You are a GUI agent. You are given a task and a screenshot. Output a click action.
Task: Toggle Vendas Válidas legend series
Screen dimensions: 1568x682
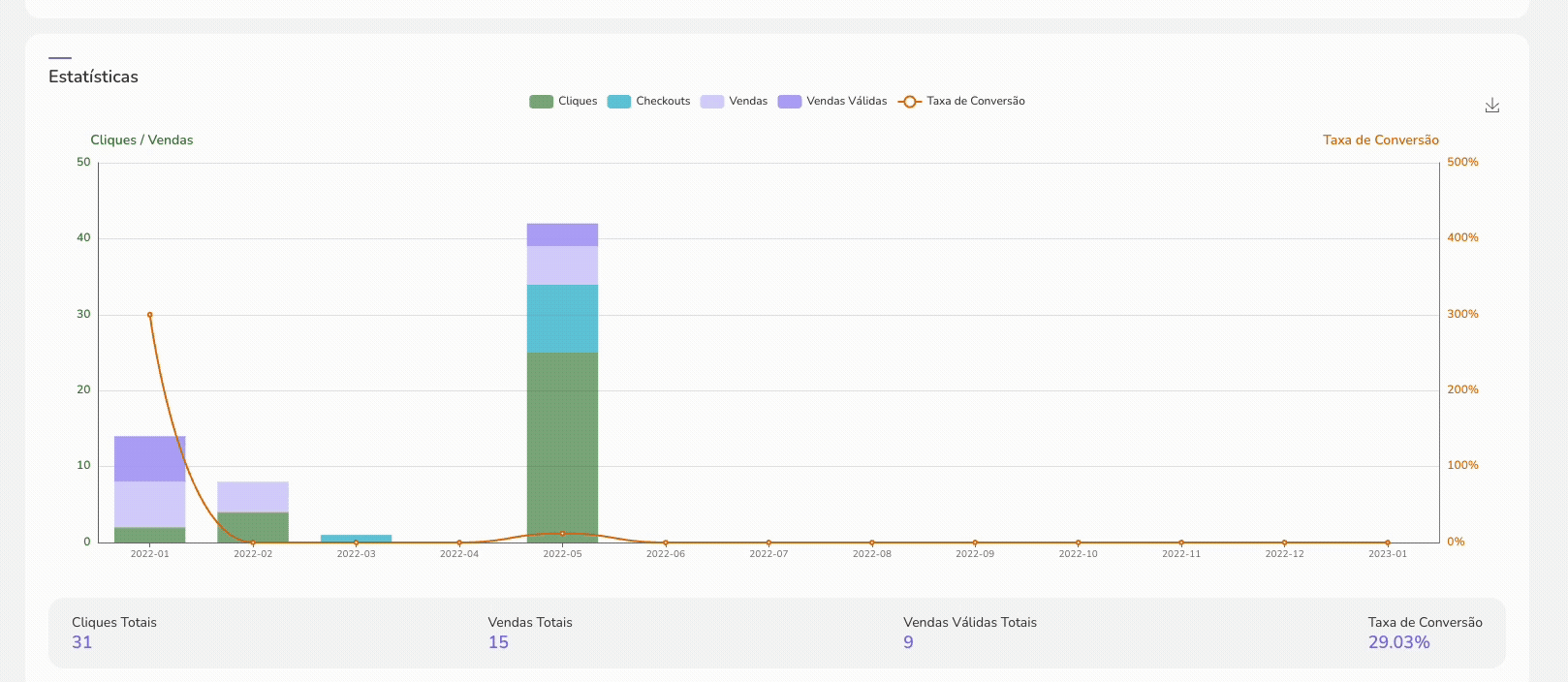(846, 102)
